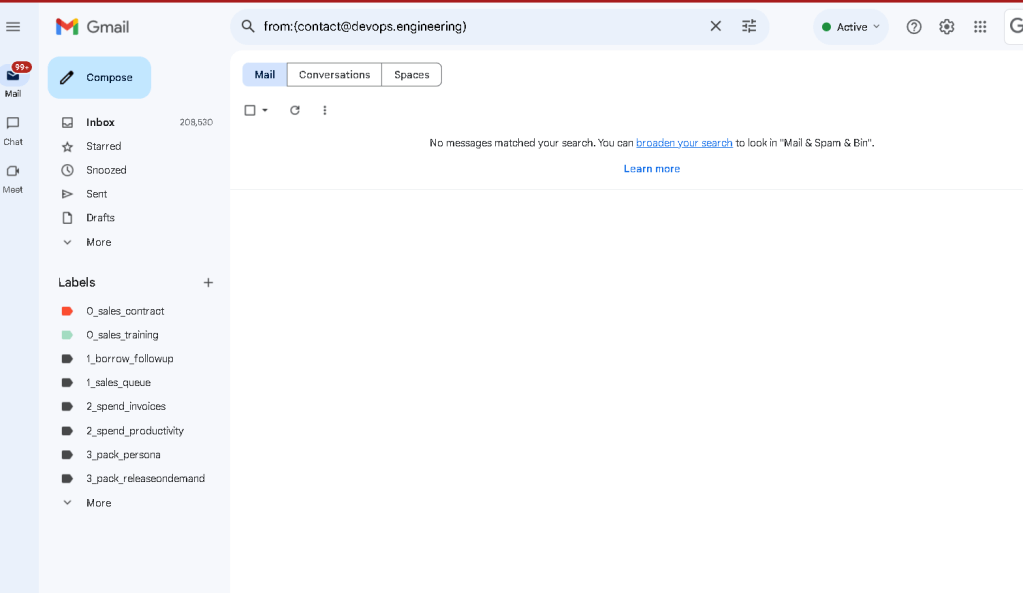Viewport: 1023px width, 593px height.
Task: Refresh the message list
Action: (295, 110)
